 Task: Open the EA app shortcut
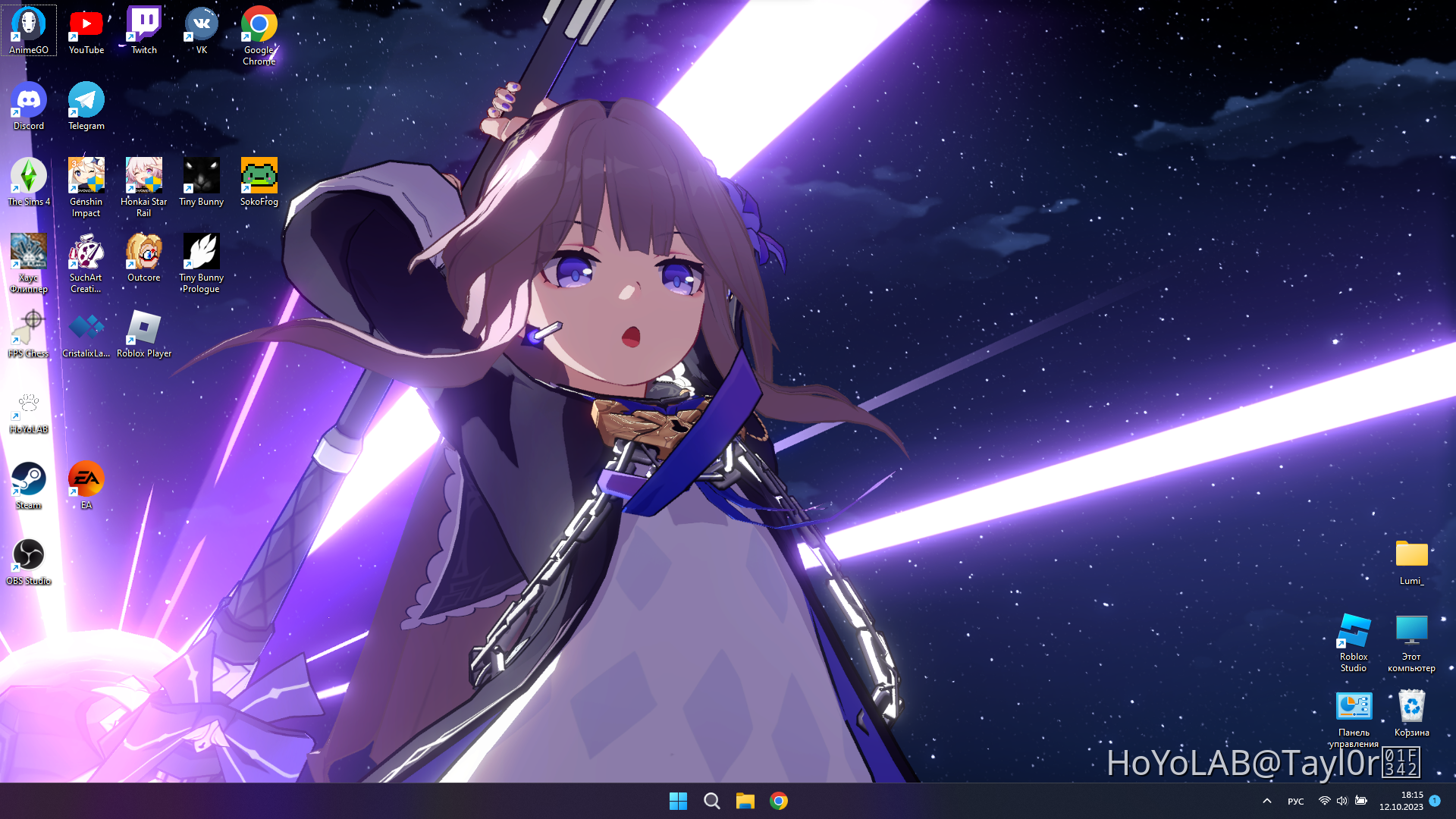(x=86, y=485)
